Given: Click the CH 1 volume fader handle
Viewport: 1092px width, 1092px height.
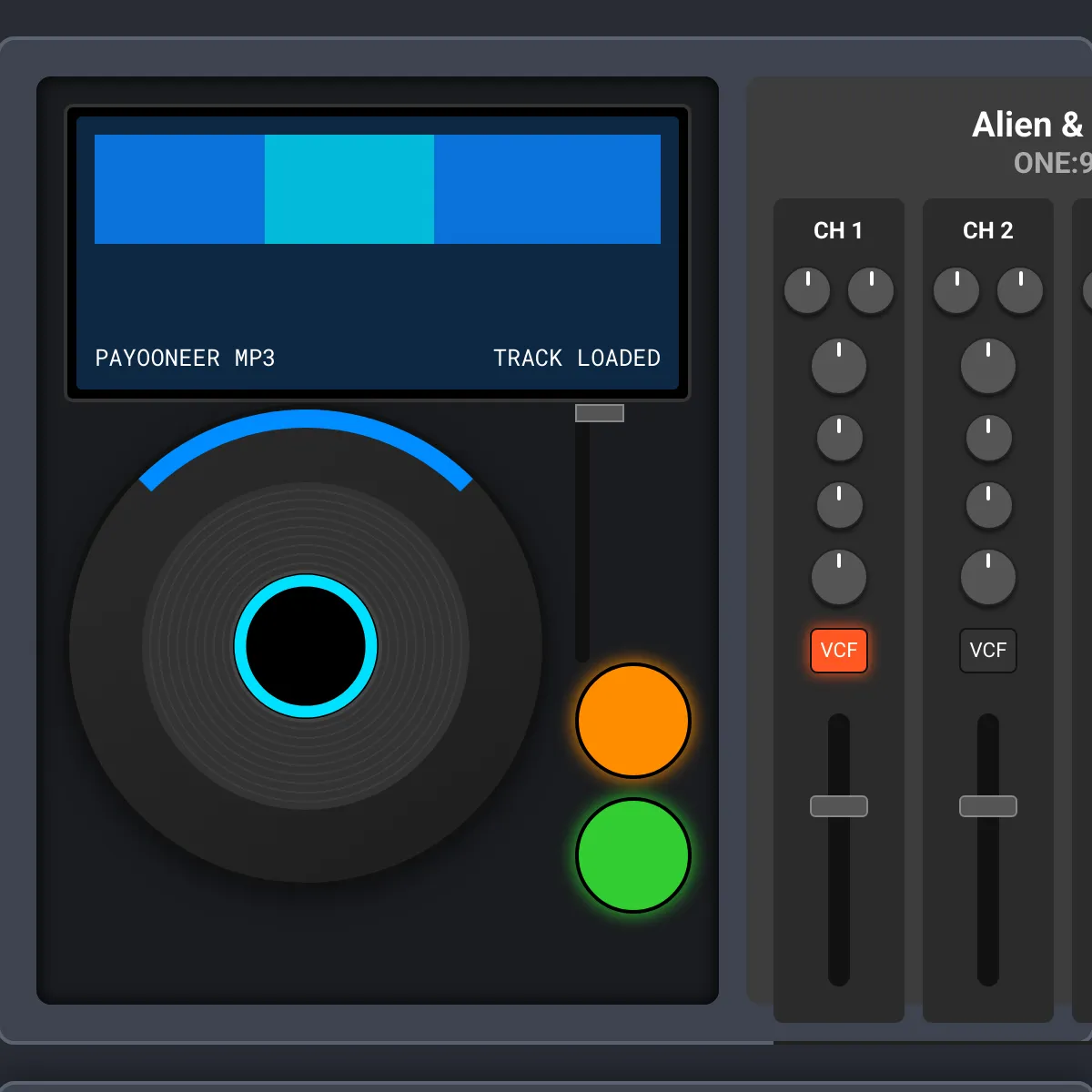Looking at the screenshot, I should [x=838, y=806].
